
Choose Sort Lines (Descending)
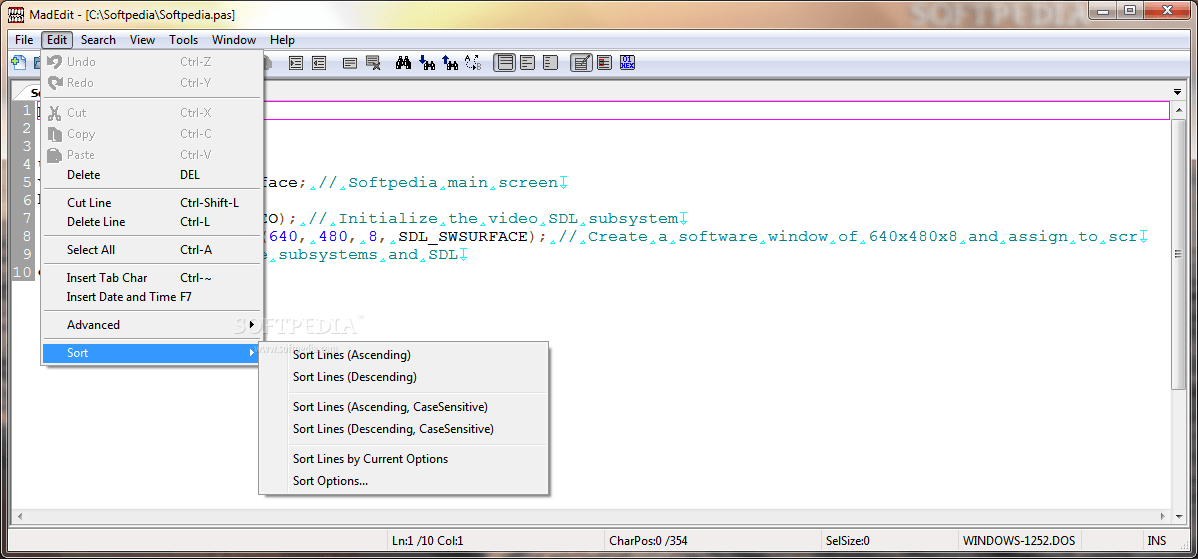tap(403, 376)
